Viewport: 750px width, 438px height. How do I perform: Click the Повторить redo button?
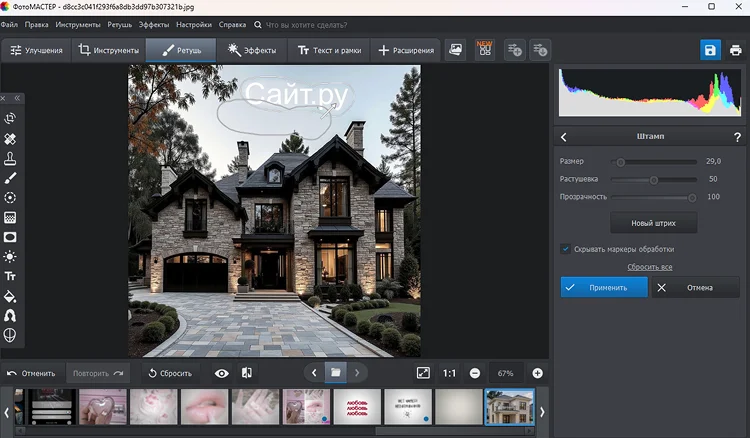point(98,373)
